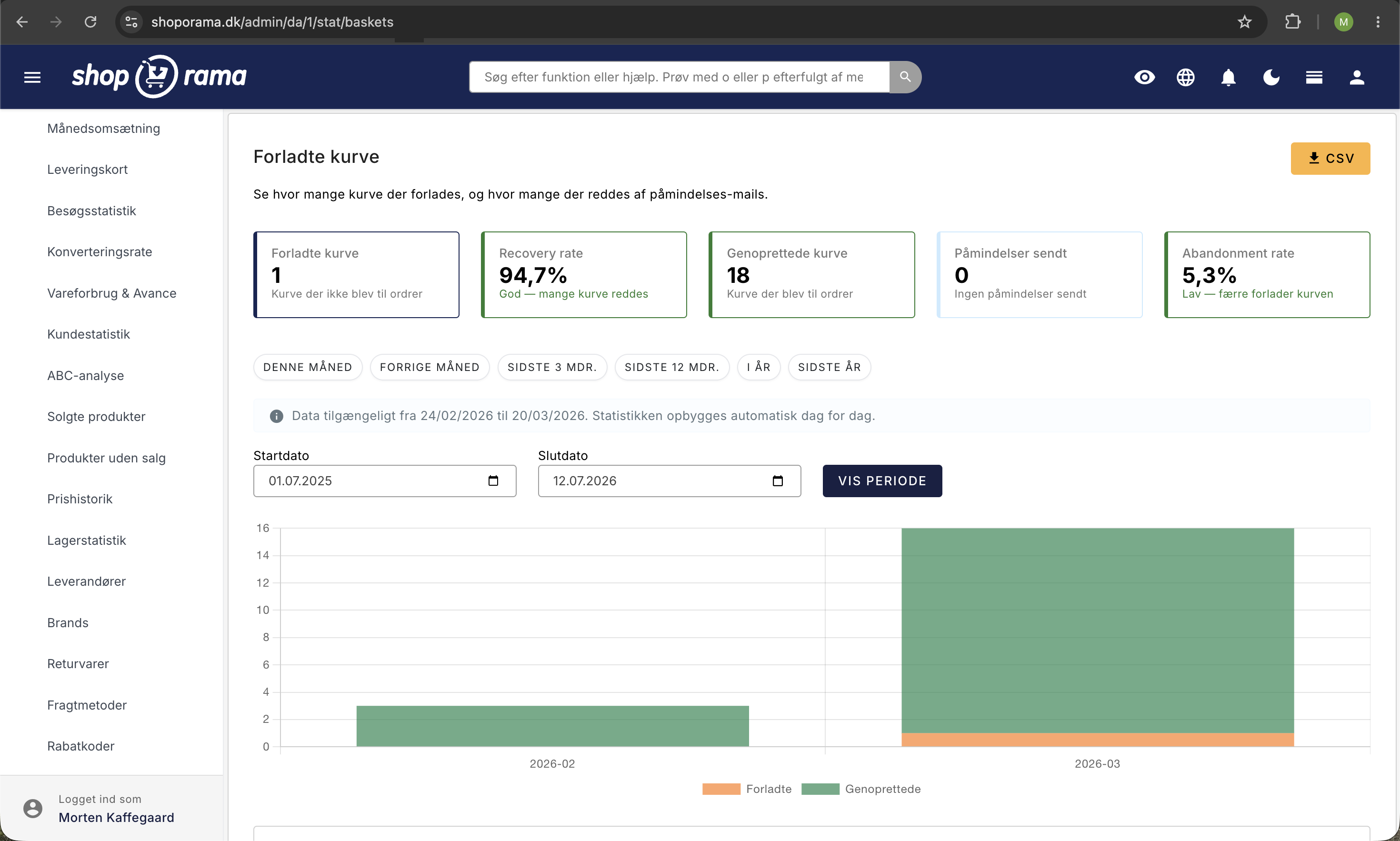Click the search magnifier button
The width and height of the screenshot is (1400, 841).
pos(905,77)
